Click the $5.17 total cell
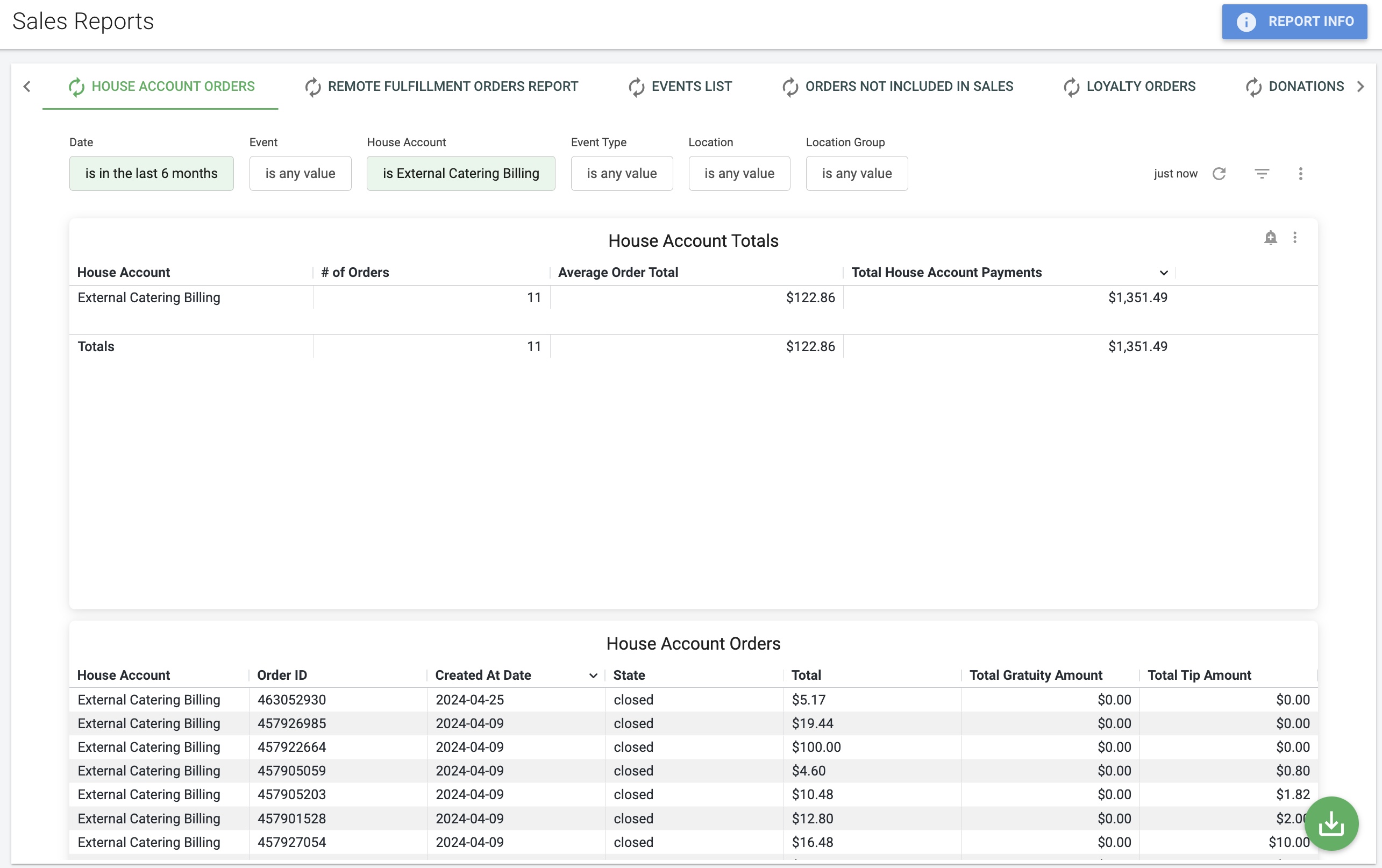 [809, 700]
